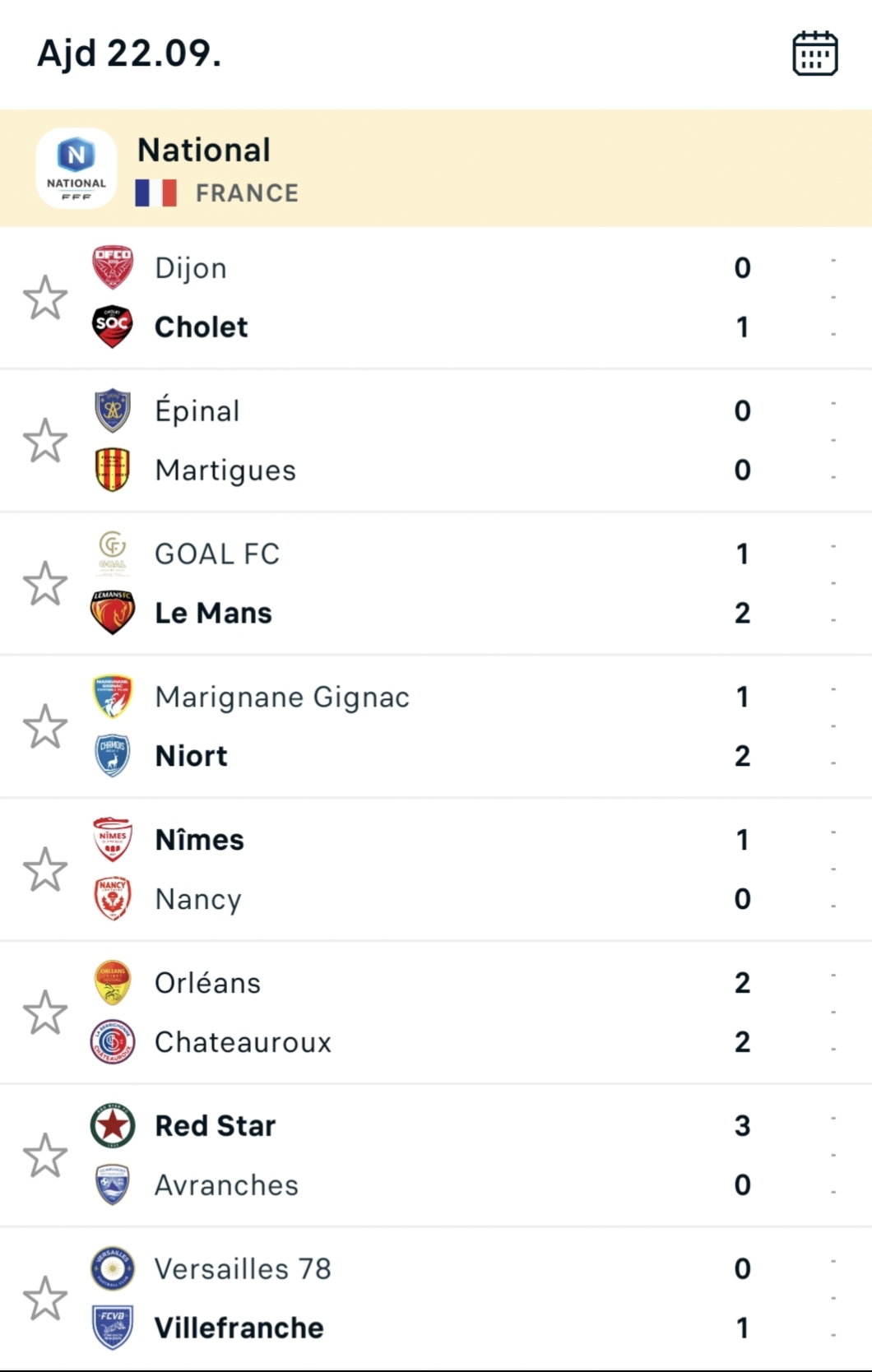Click the France flag icon
The width and height of the screenshot is (872, 1372).
click(156, 193)
